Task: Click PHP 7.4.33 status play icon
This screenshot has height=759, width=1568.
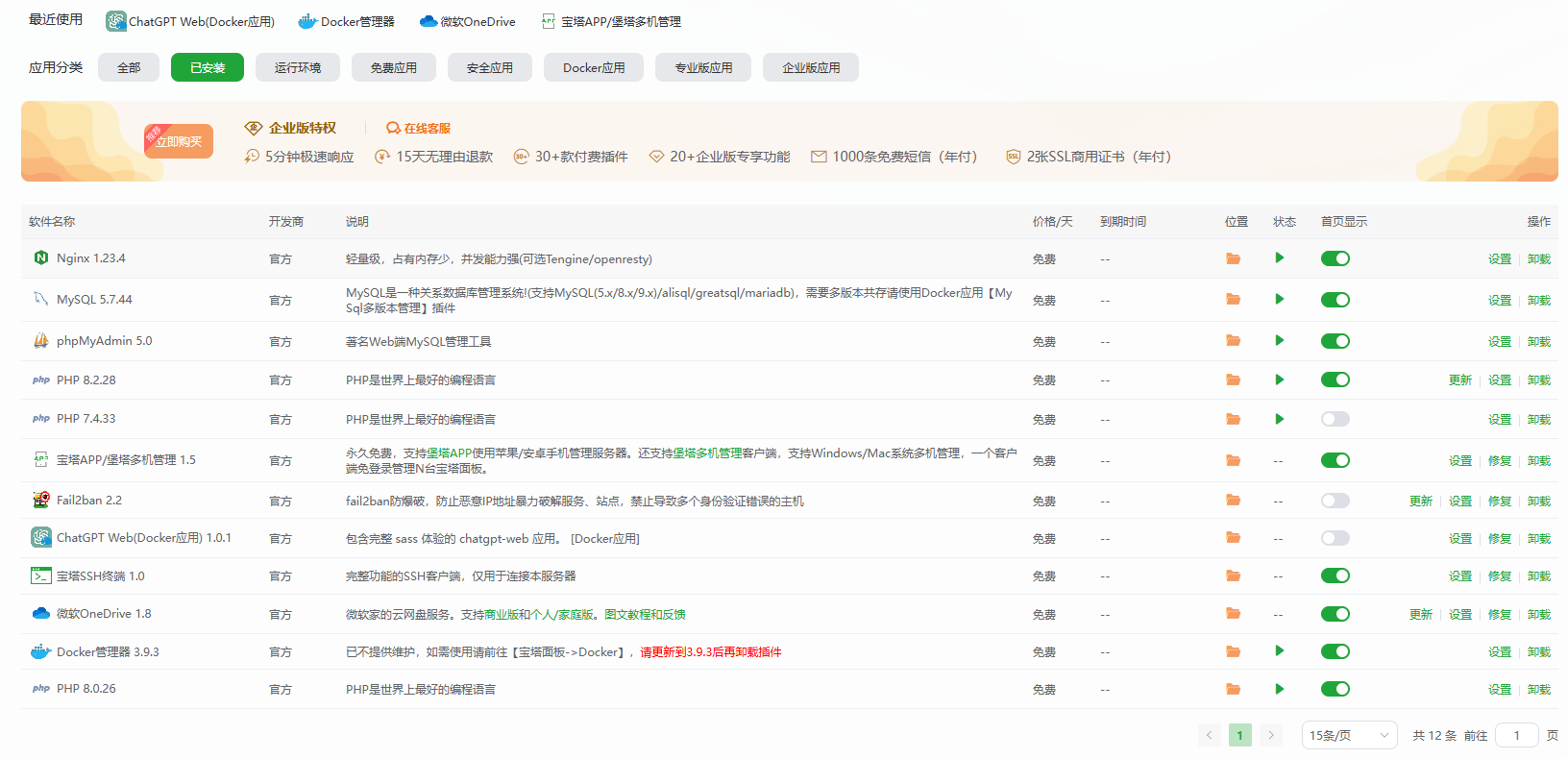Action: click(x=1279, y=419)
